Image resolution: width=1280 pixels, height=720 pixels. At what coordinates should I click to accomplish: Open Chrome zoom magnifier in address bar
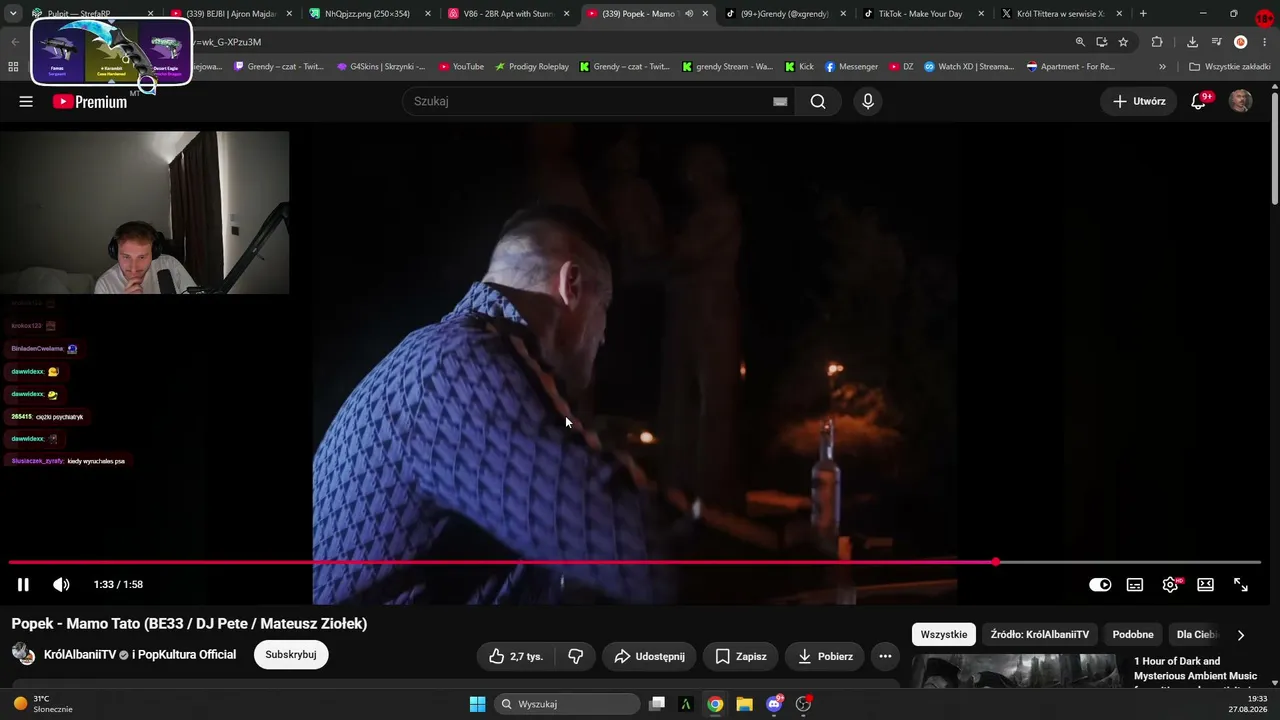(1080, 42)
